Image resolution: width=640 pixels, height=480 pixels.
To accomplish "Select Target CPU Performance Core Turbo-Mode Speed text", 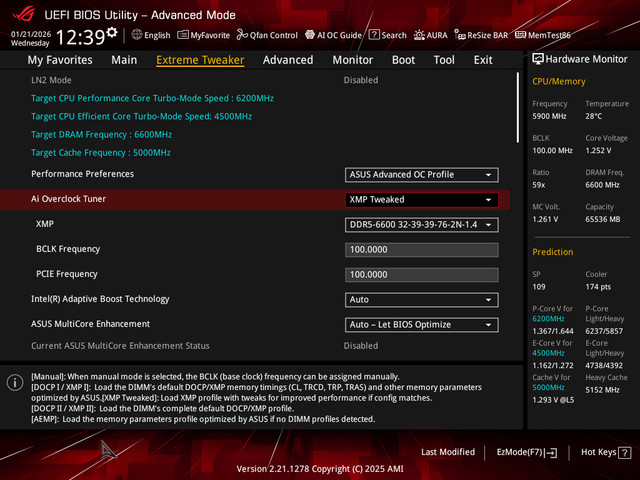I will click(x=152, y=98).
